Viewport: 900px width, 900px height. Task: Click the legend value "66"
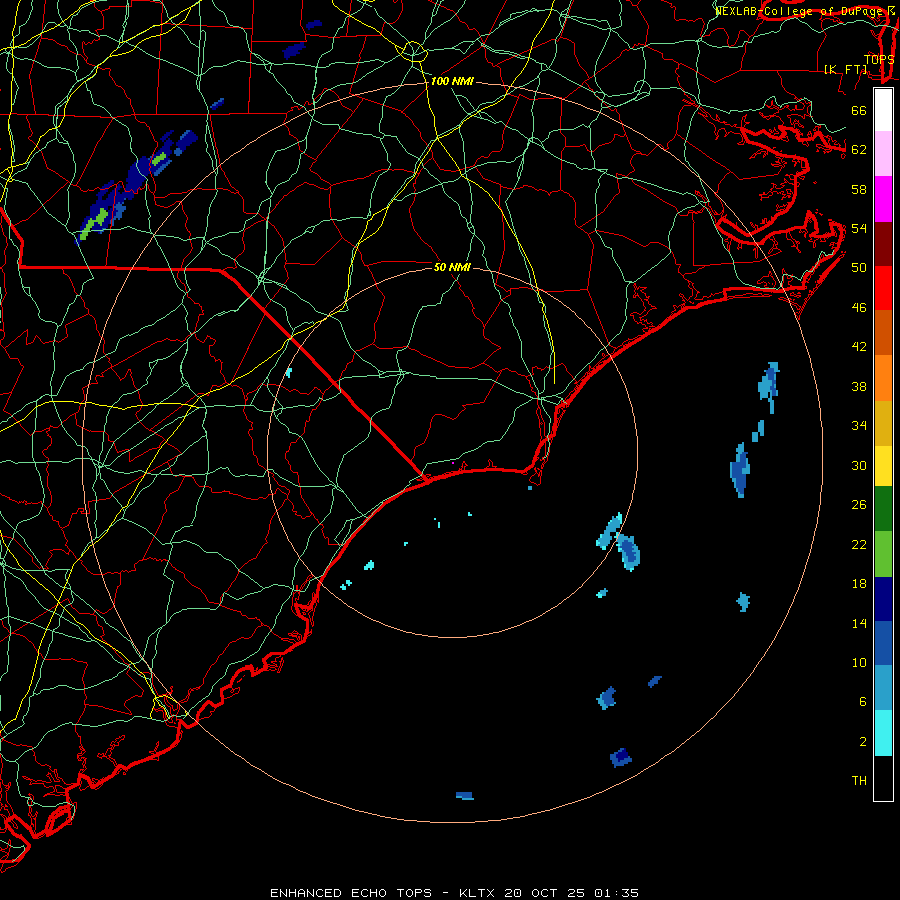pos(859,110)
